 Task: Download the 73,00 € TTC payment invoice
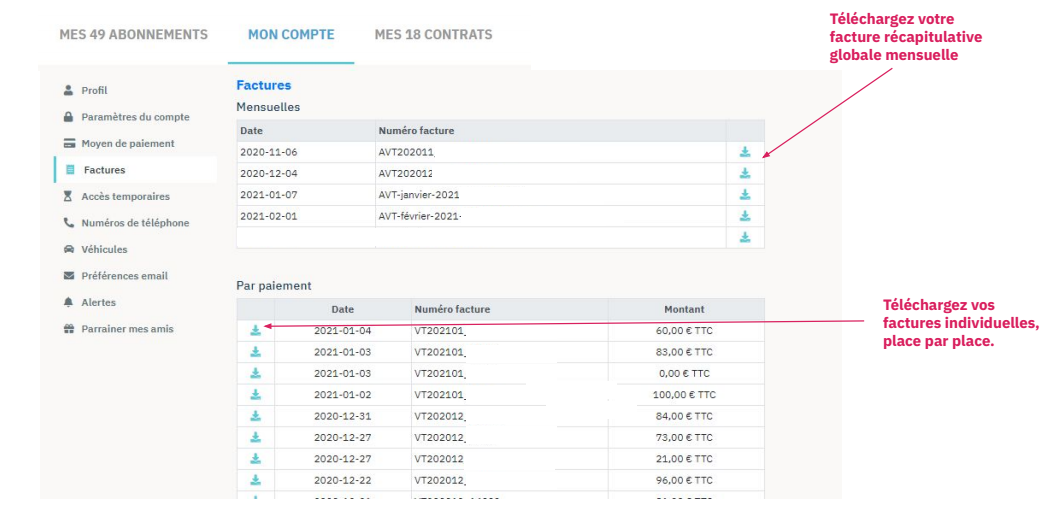click(256, 437)
